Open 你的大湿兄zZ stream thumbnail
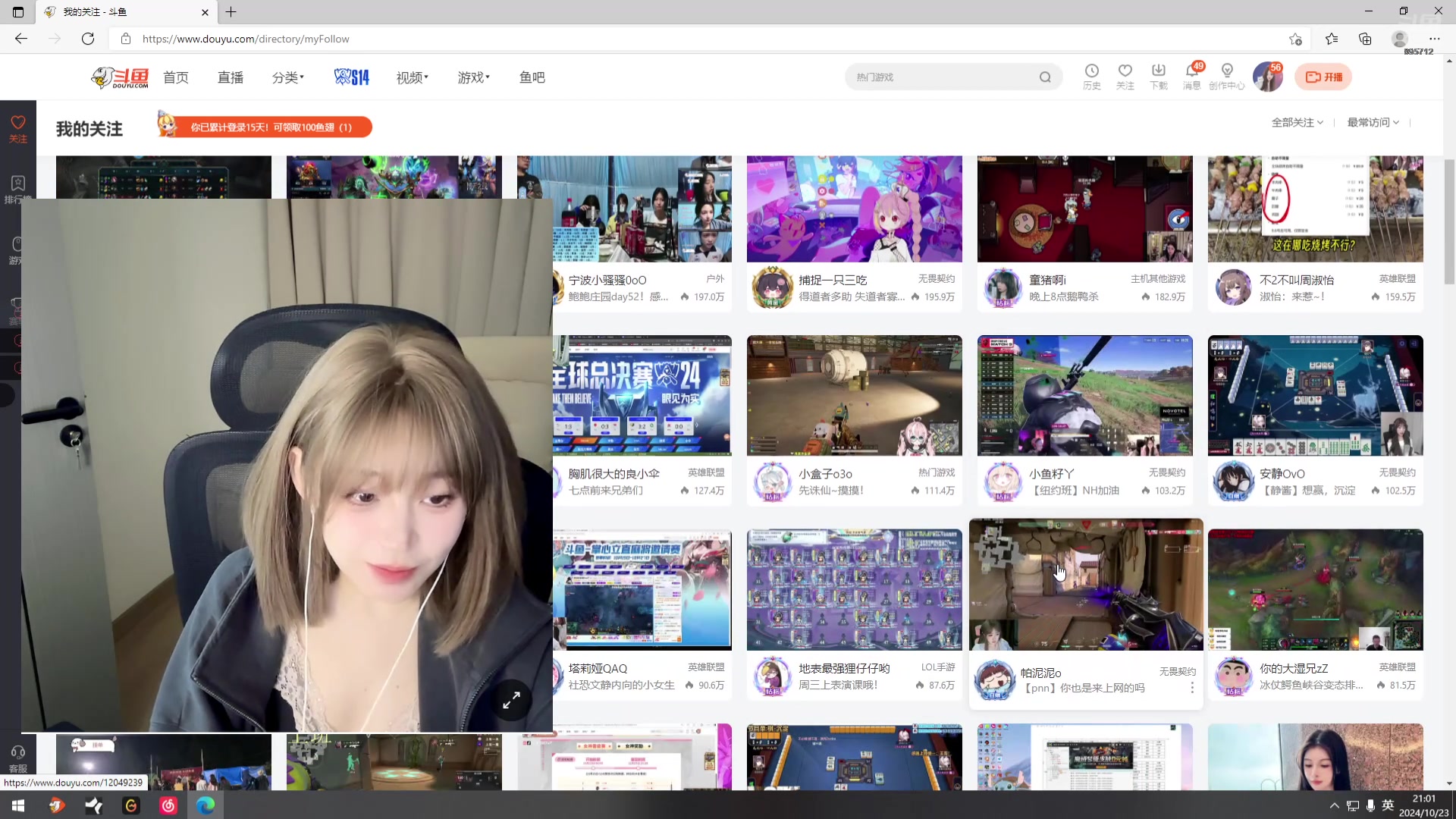Viewport: 1456px width, 819px height. pos(1315,589)
